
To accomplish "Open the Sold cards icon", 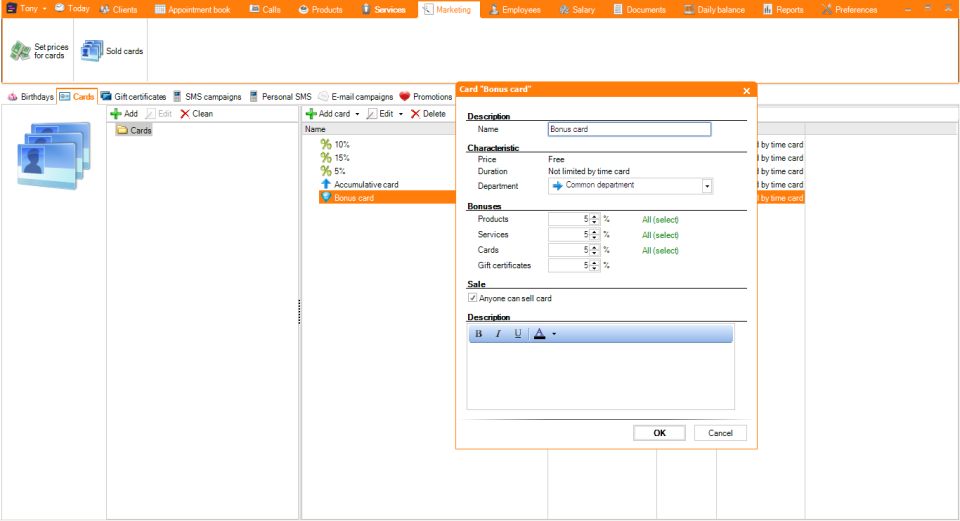I will 92,50.
